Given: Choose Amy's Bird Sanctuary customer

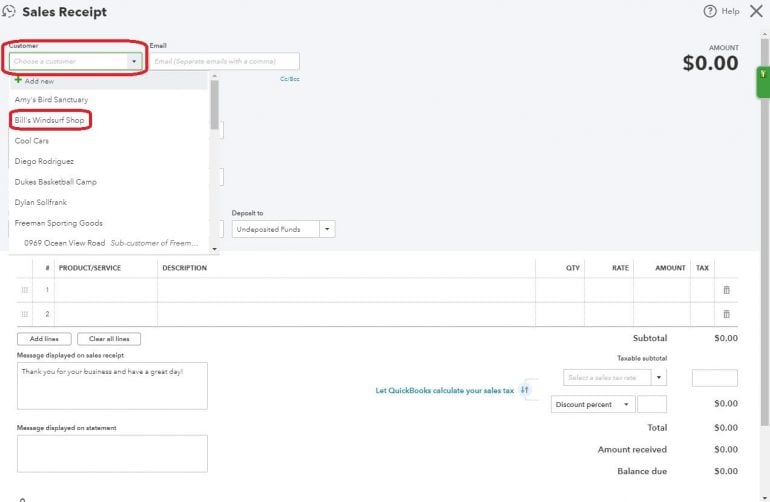Looking at the screenshot, I should [51, 100].
